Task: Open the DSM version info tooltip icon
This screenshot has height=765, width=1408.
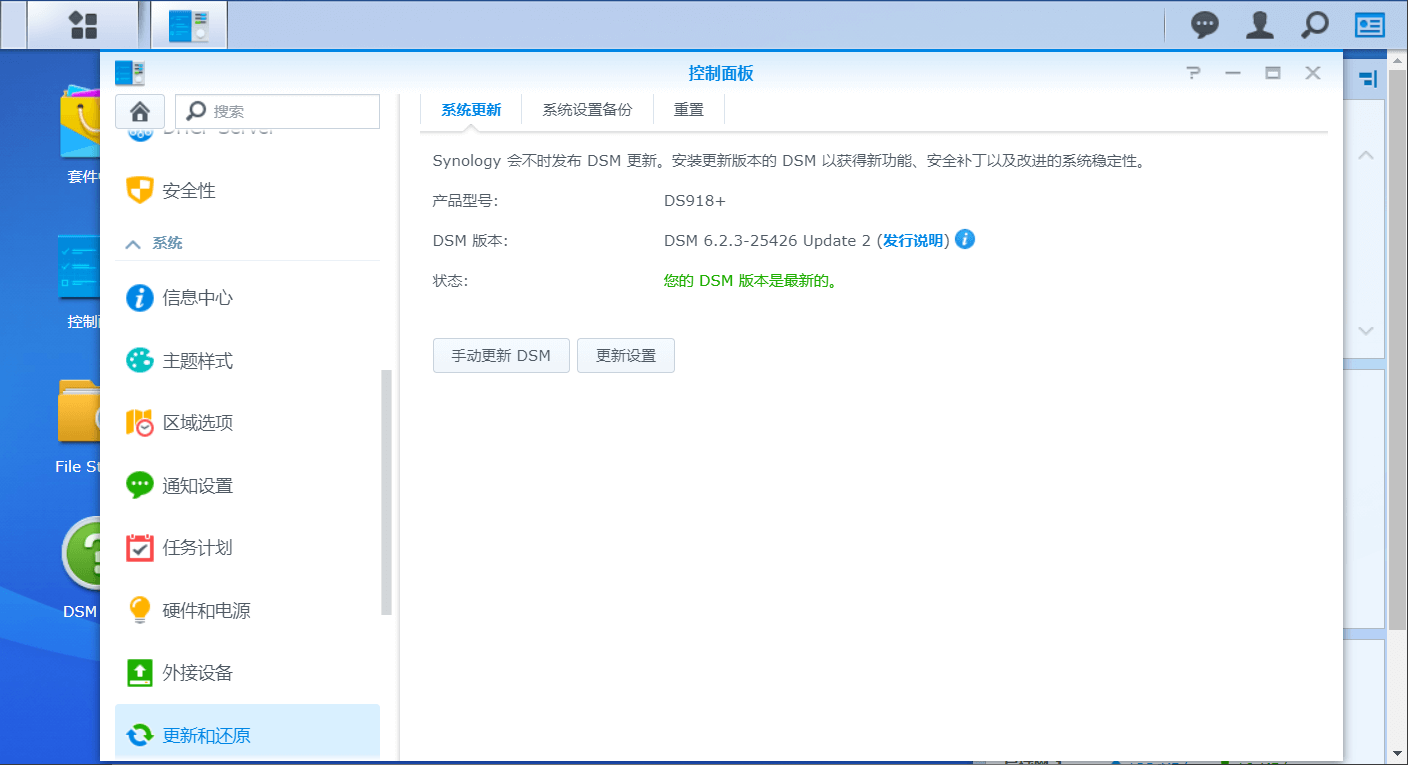Action: coord(964,239)
